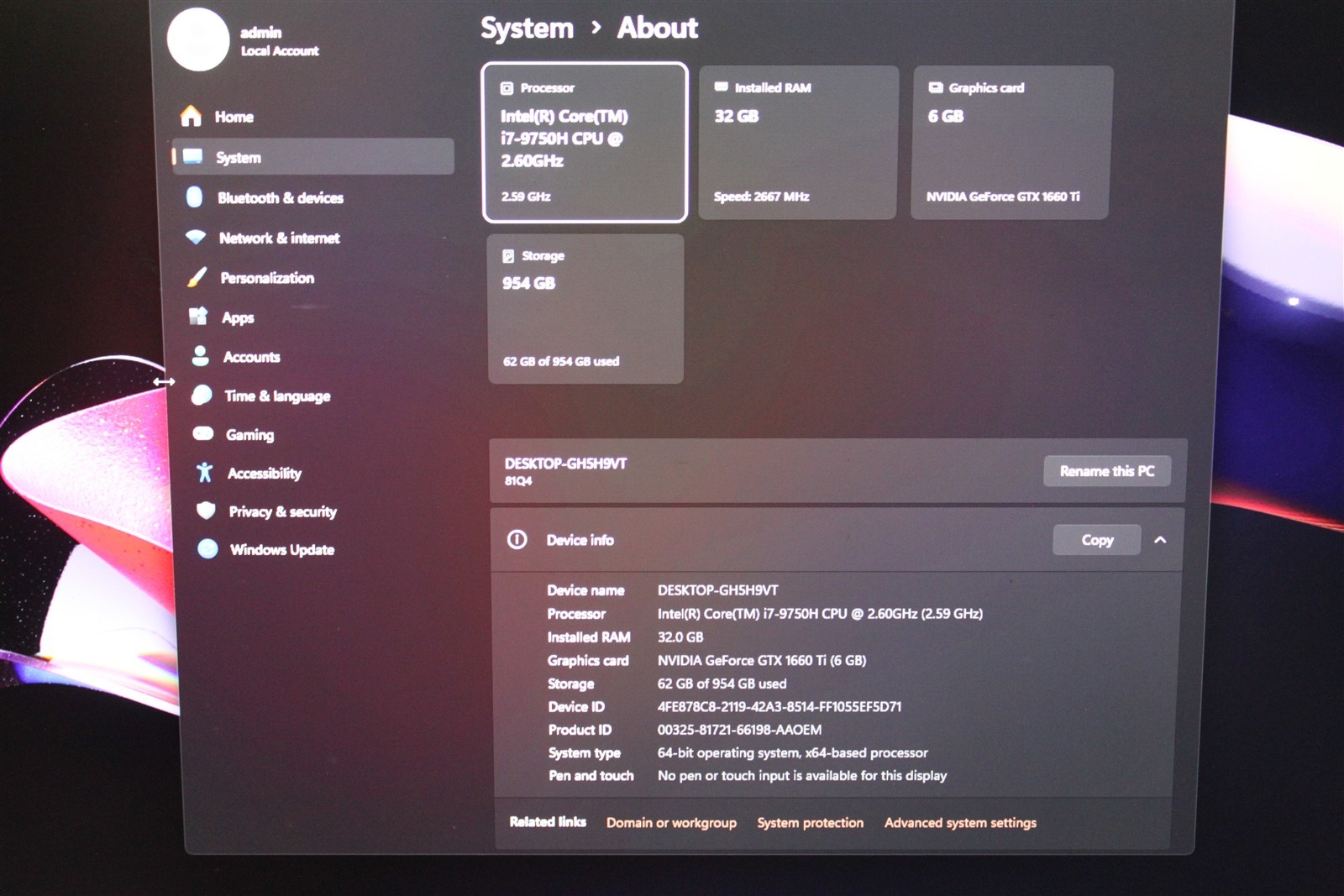This screenshot has width=1344, height=896.
Task: Click the Installed RAM icon in card
Action: (721, 86)
